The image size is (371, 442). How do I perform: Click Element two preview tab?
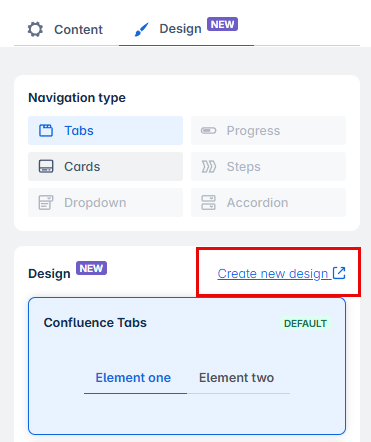coord(236,378)
